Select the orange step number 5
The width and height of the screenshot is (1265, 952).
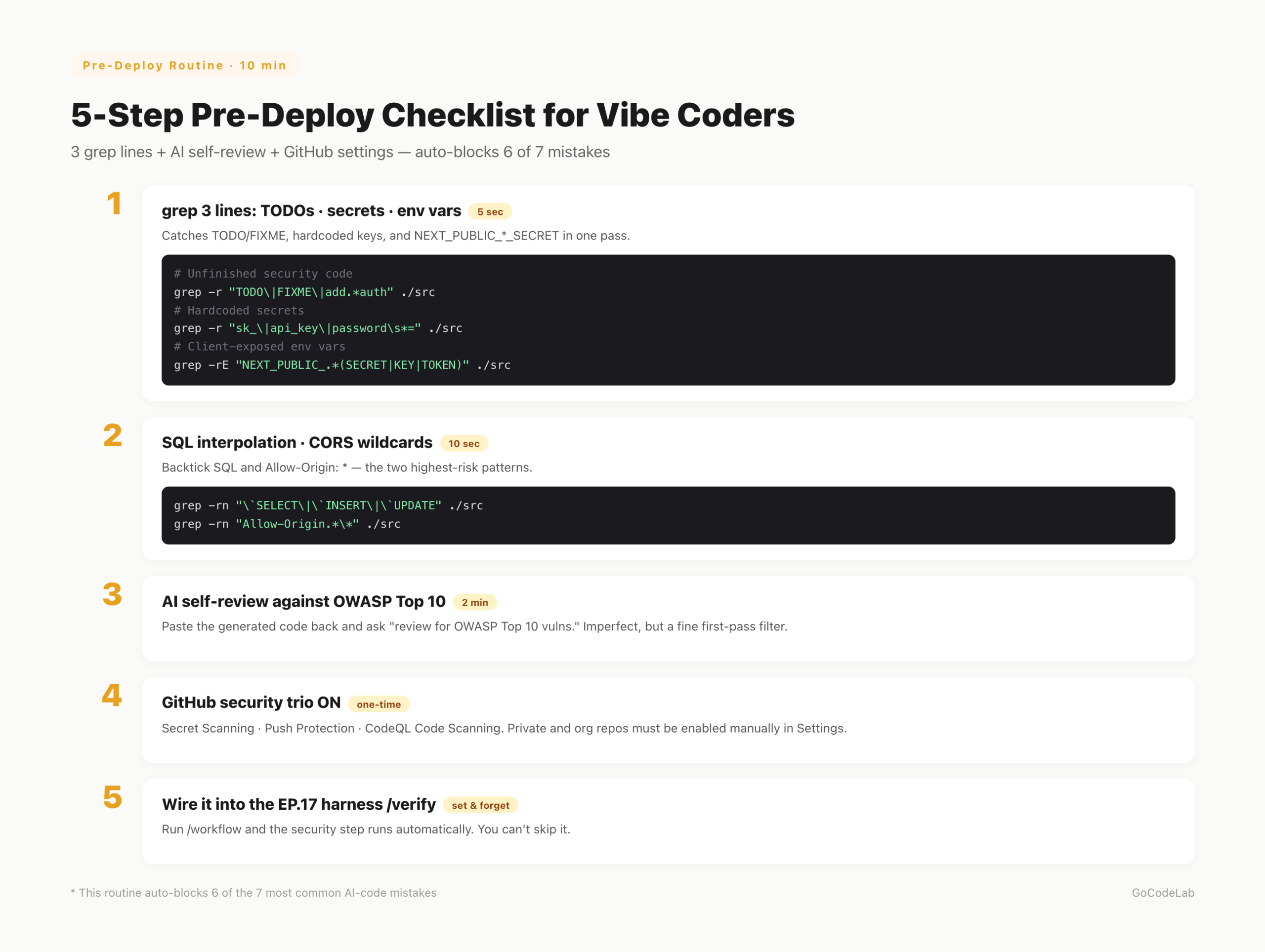click(113, 799)
